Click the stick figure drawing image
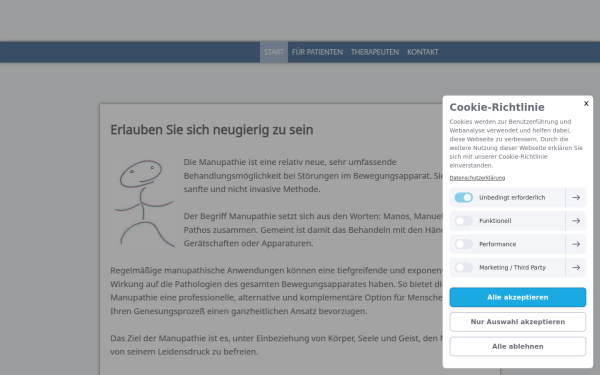 pyautogui.click(x=144, y=203)
